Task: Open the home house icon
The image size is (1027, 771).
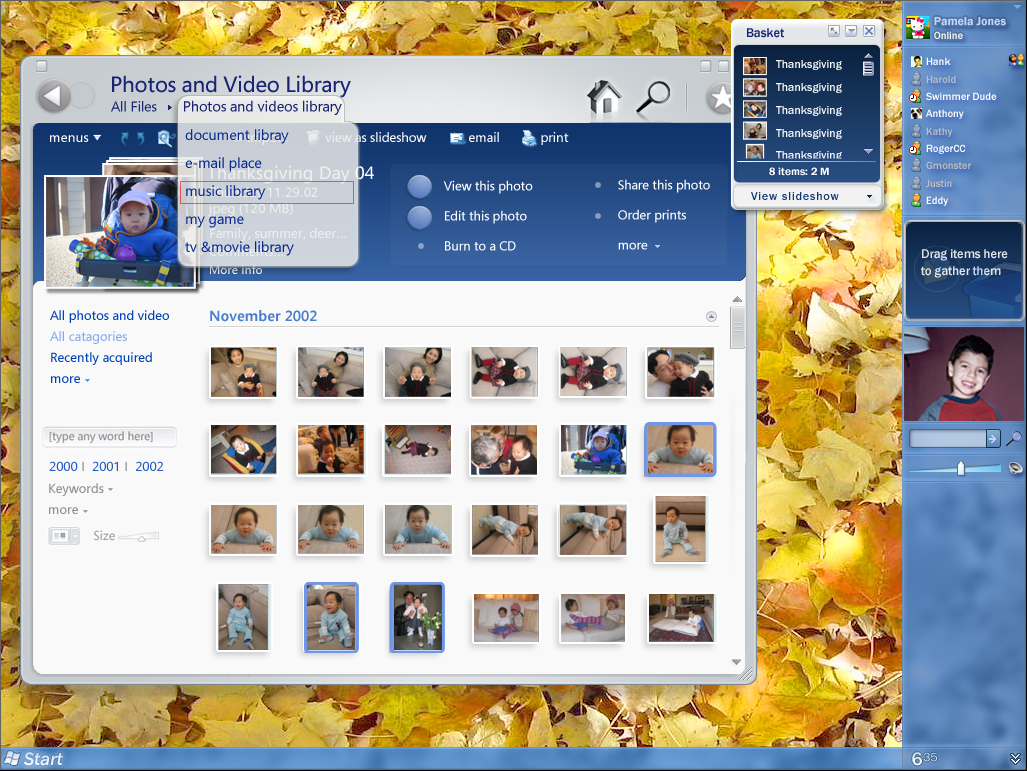Action: point(604,98)
